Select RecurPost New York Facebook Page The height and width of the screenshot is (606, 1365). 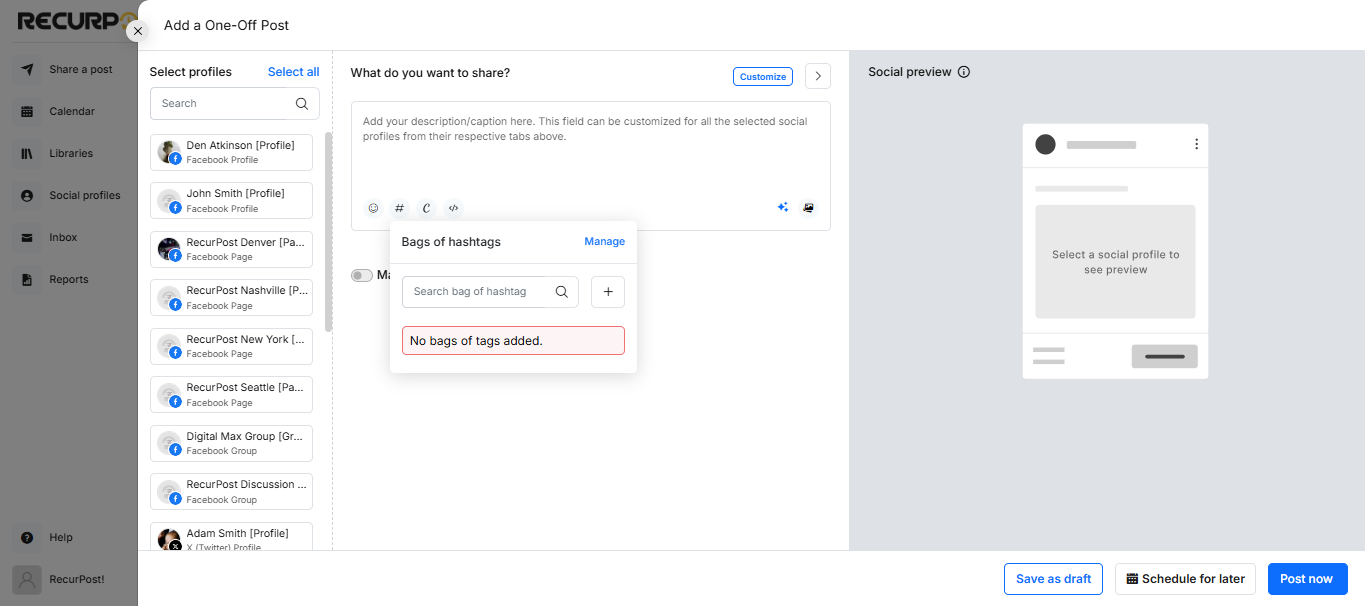pyautogui.click(x=231, y=346)
